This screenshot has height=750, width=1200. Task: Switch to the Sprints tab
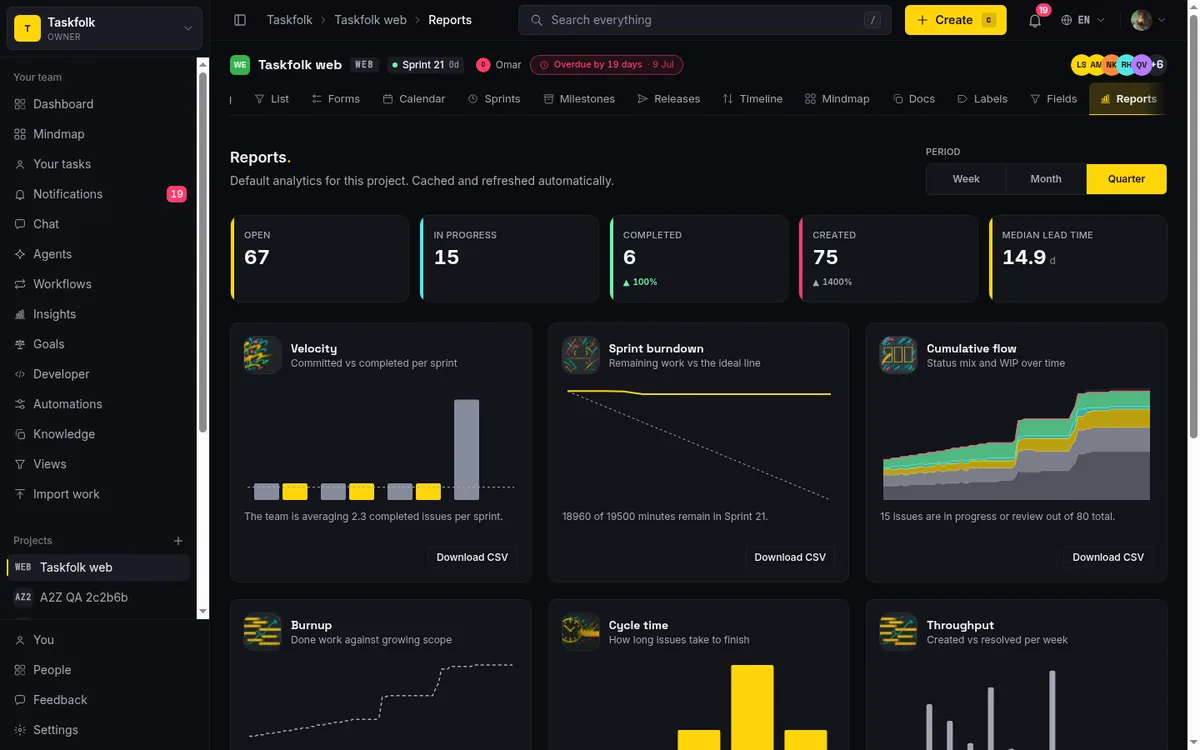coord(494,99)
